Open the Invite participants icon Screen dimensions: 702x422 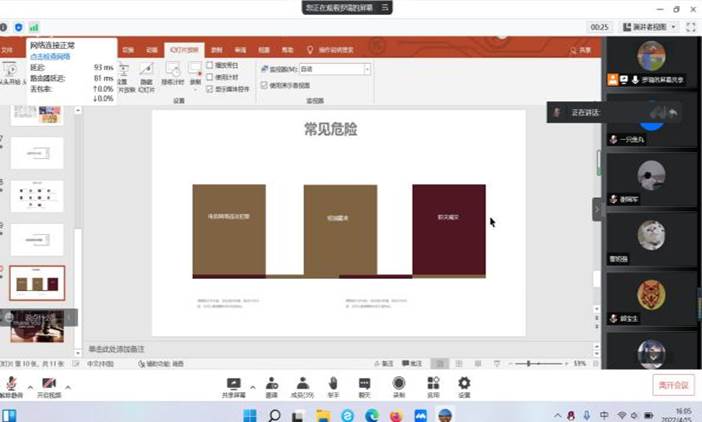(x=271, y=384)
